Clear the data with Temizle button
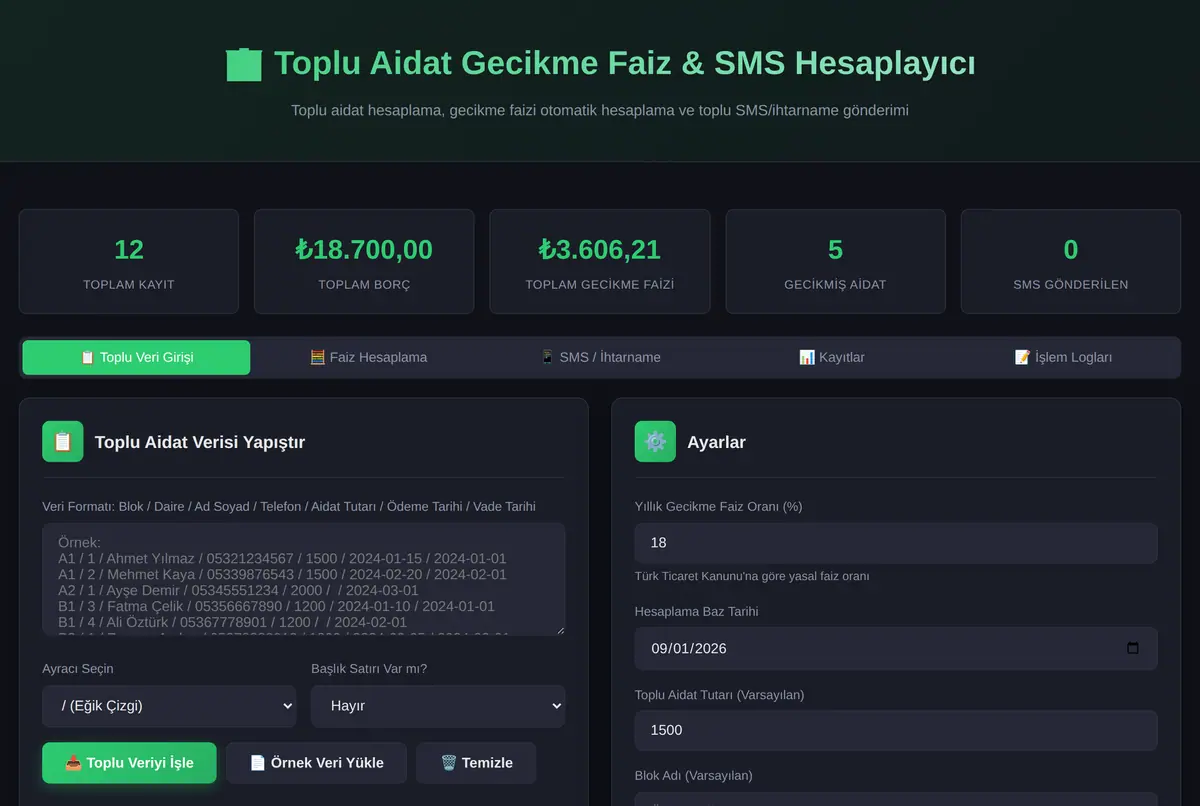 click(476, 763)
